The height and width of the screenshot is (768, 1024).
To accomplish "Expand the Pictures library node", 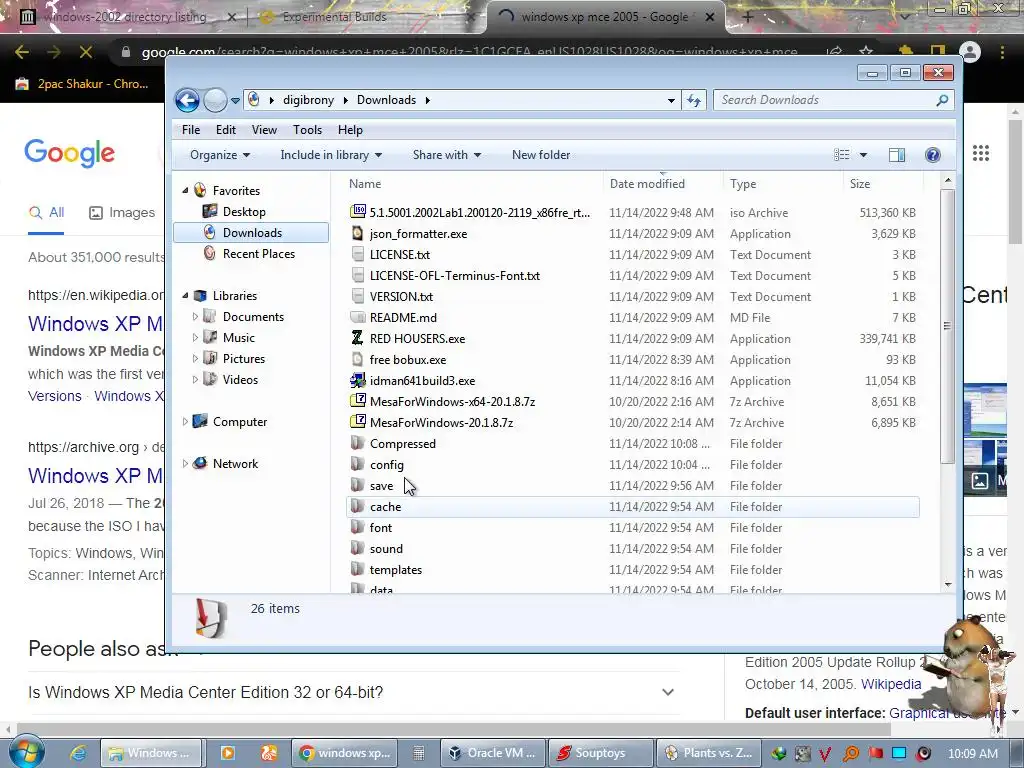I will click(x=195, y=359).
